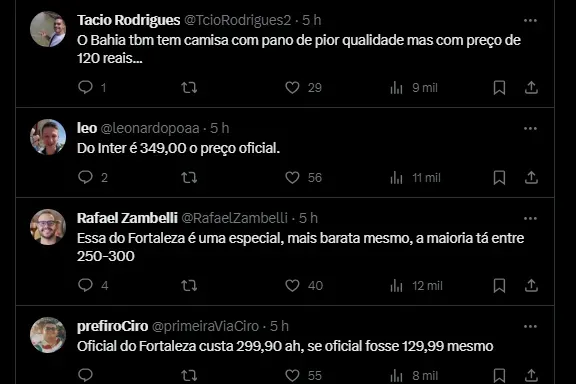Like Rafael Zambelli's tweet with 40 likes
Viewport: 576px width, 384px height.
click(x=292, y=286)
